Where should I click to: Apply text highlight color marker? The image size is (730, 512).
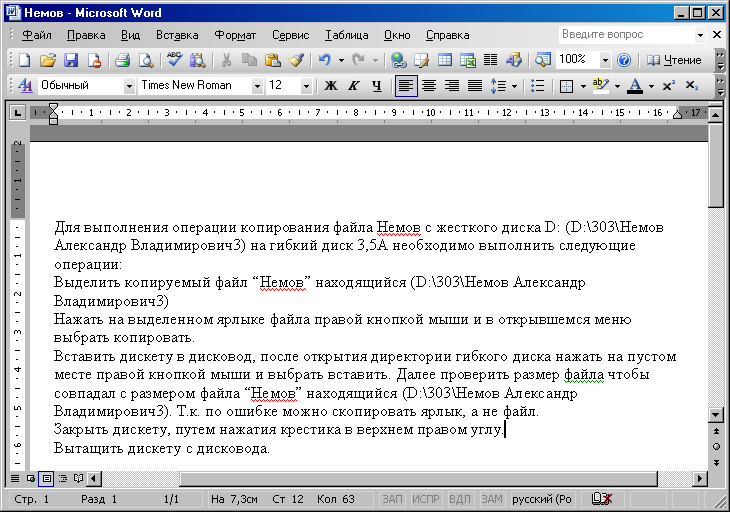click(601, 86)
